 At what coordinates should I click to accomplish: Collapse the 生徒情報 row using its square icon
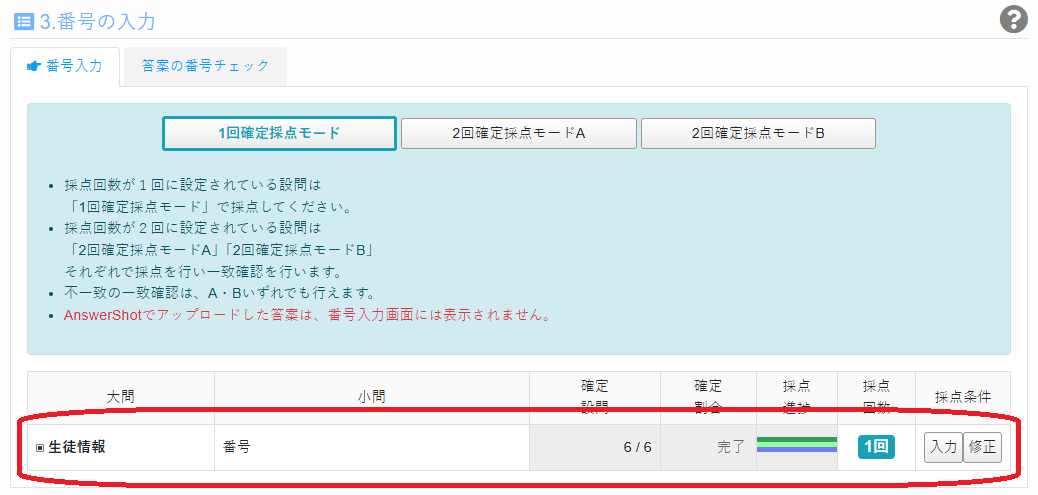[40, 448]
